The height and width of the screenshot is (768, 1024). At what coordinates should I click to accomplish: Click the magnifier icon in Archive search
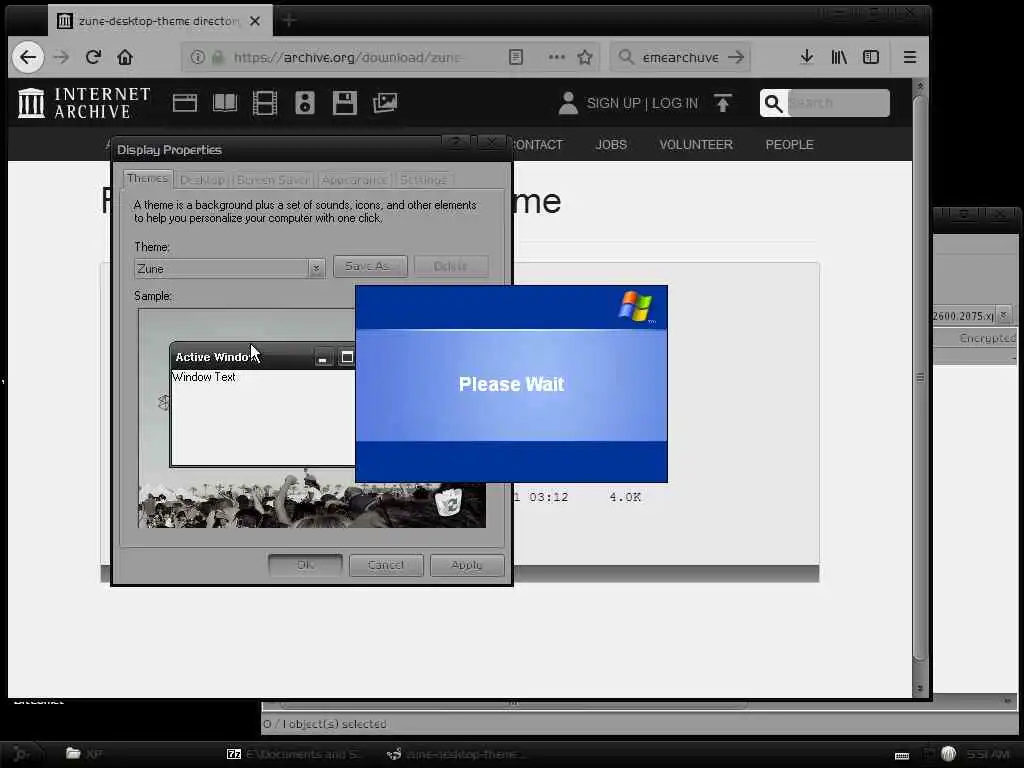[x=773, y=103]
